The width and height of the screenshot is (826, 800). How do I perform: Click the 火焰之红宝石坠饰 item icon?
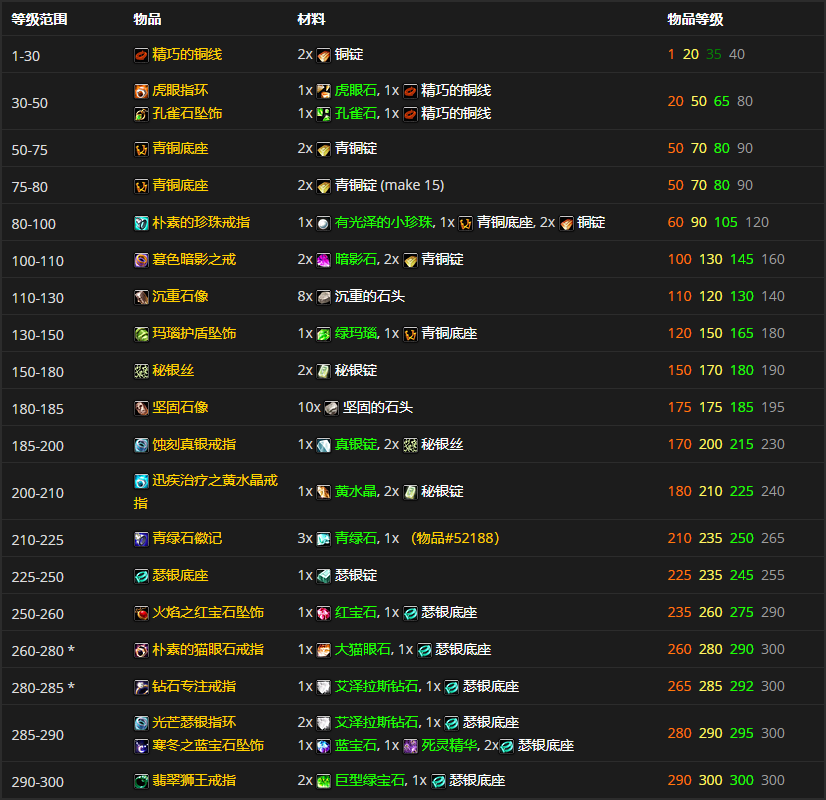pos(141,613)
